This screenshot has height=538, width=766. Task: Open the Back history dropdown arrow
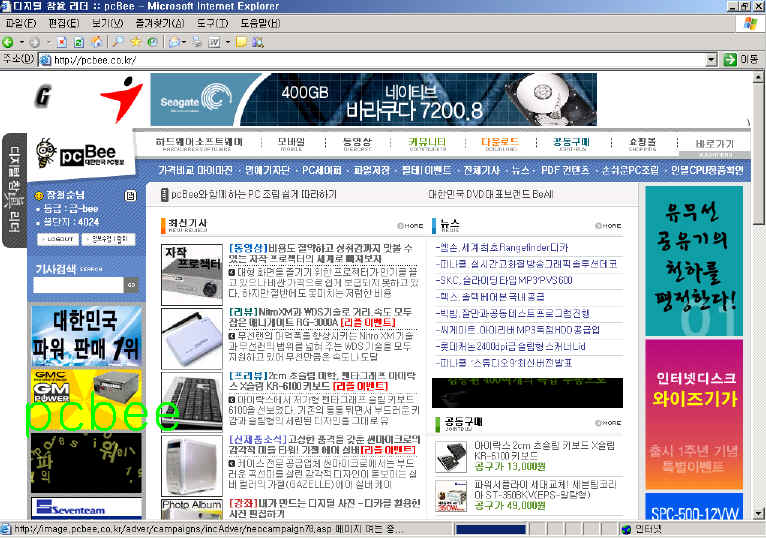(x=21, y=43)
